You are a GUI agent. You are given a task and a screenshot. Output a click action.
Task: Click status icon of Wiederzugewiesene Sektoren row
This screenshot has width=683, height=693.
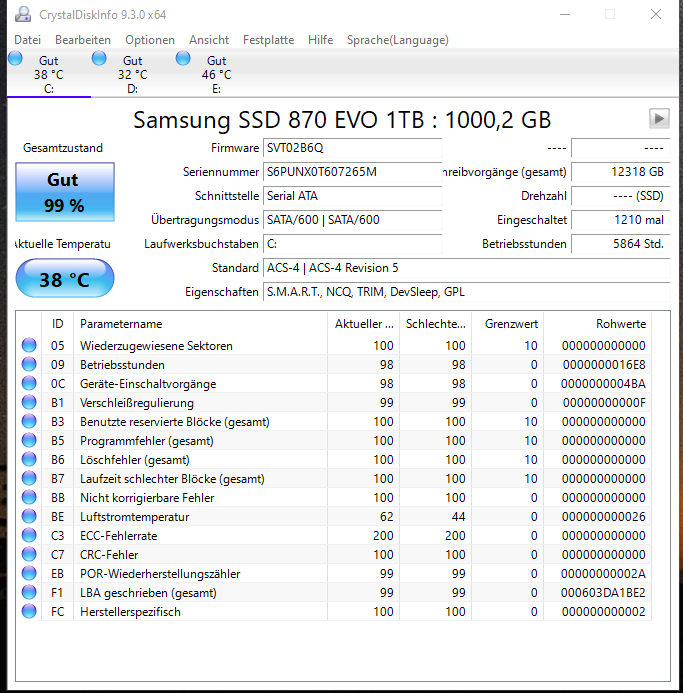coord(29,345)
